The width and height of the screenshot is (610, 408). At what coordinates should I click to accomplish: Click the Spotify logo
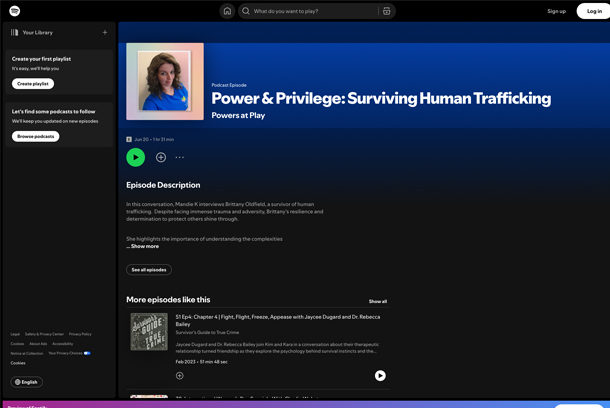tap(14, 11)
